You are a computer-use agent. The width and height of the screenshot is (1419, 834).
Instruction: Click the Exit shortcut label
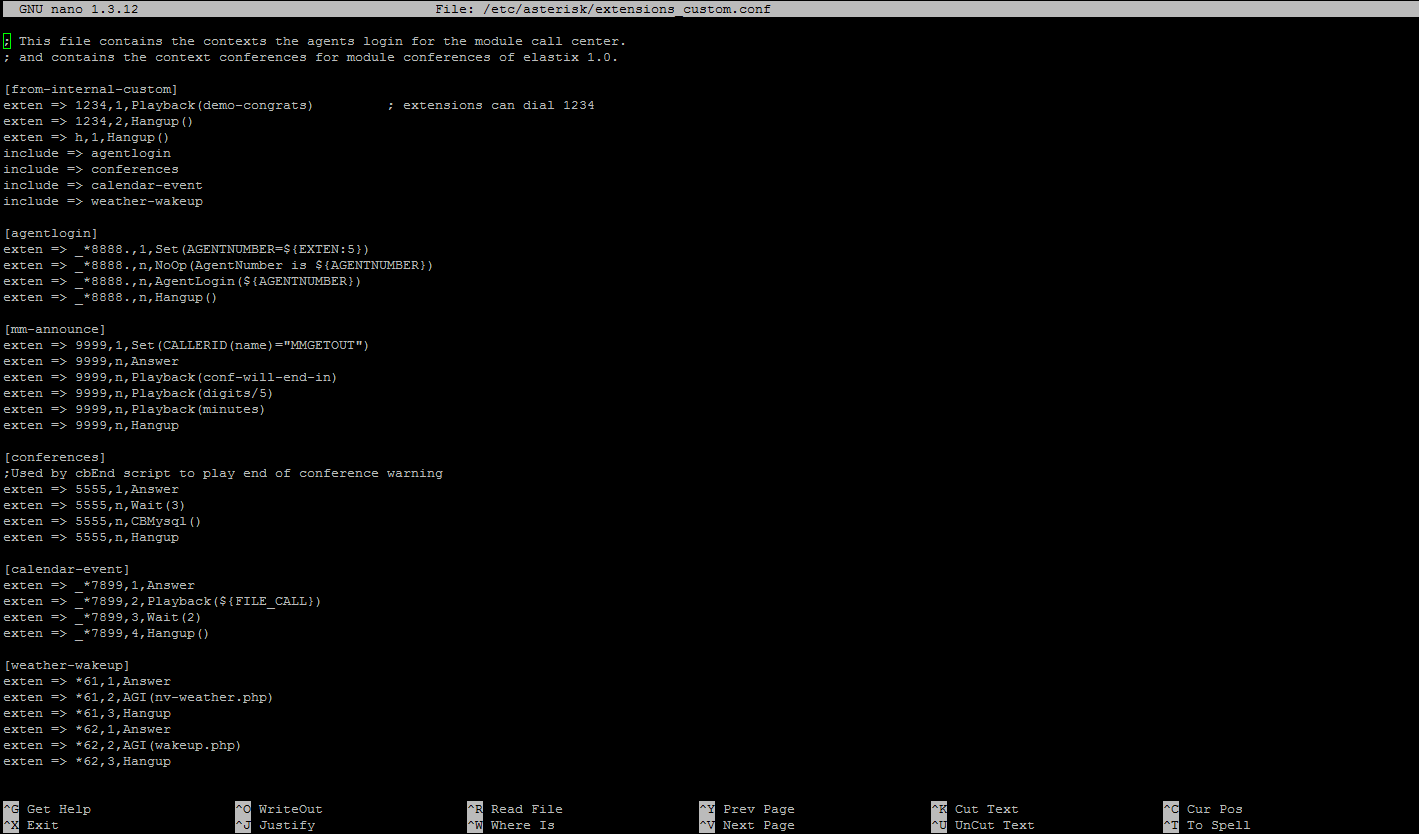(x=42, y=825)
